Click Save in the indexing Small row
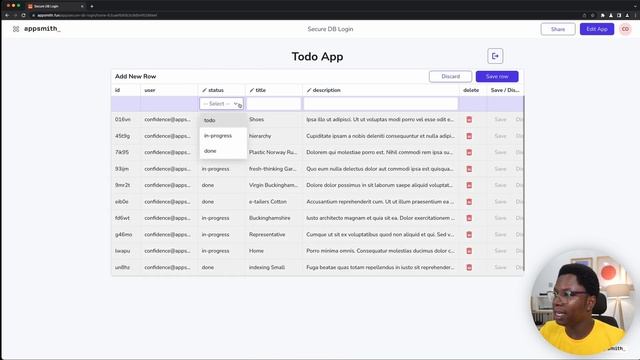 coord(500,267)
